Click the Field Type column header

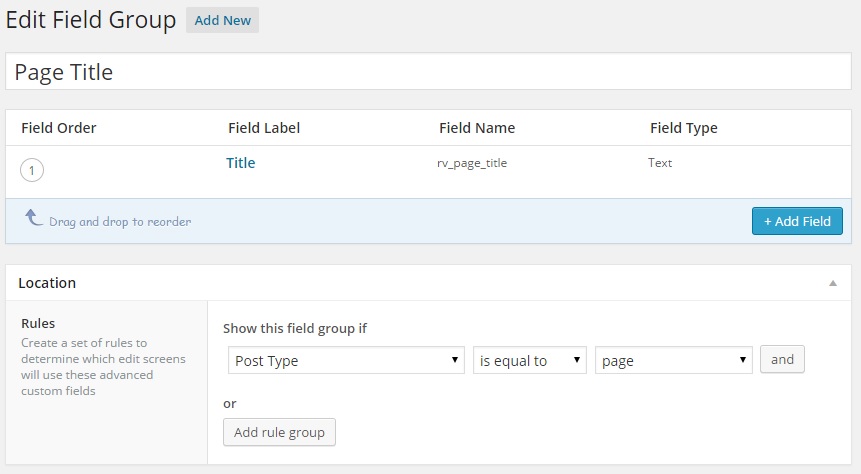[x=683, y=128]
